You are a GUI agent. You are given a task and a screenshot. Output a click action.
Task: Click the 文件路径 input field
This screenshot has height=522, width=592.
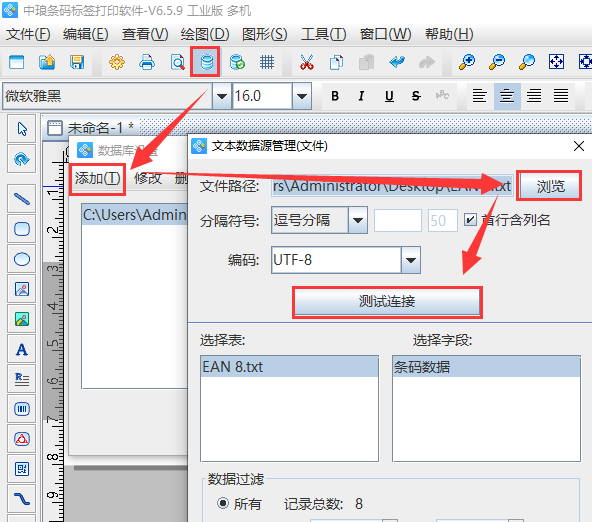392,186
